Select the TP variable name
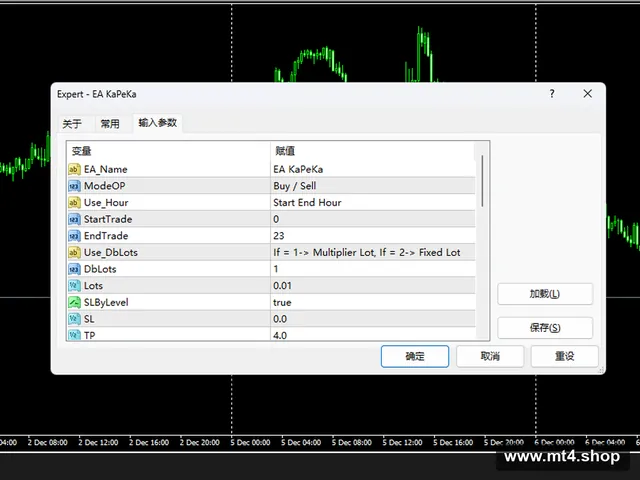 89,335
